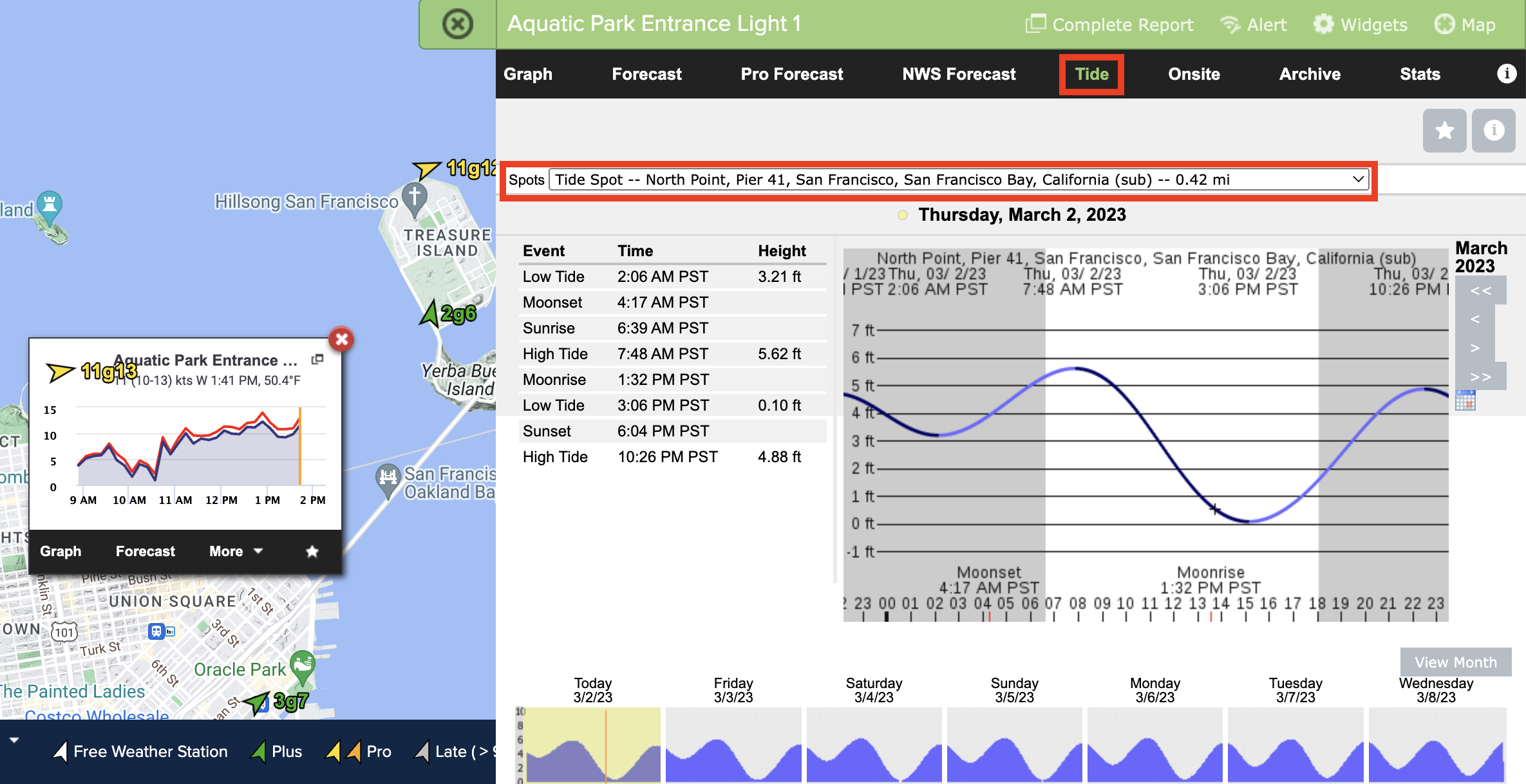Open the Archive tab
Image resolution: width=1526 pixels, height=784 pixels.
click(x=1309, y=74)
